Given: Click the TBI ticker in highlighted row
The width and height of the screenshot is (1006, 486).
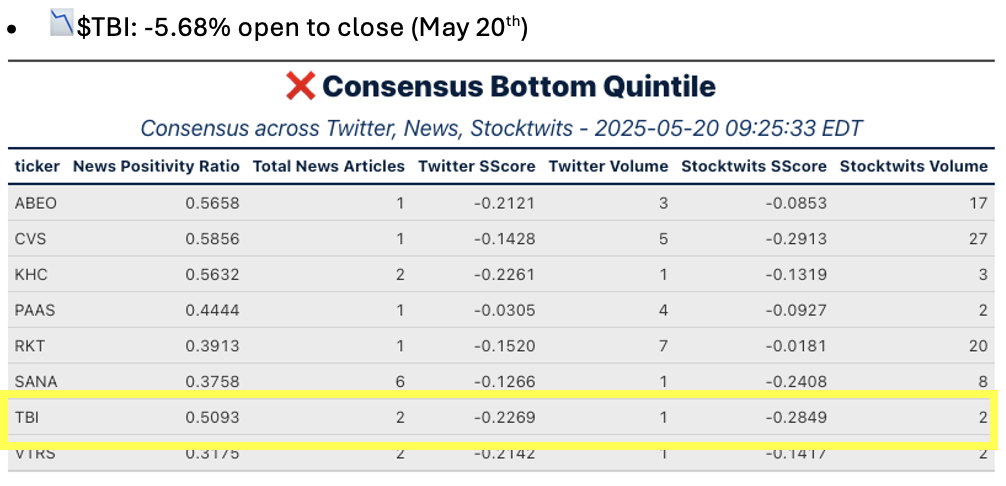Looking at the screenshot, I should click(x=26, y=417).
